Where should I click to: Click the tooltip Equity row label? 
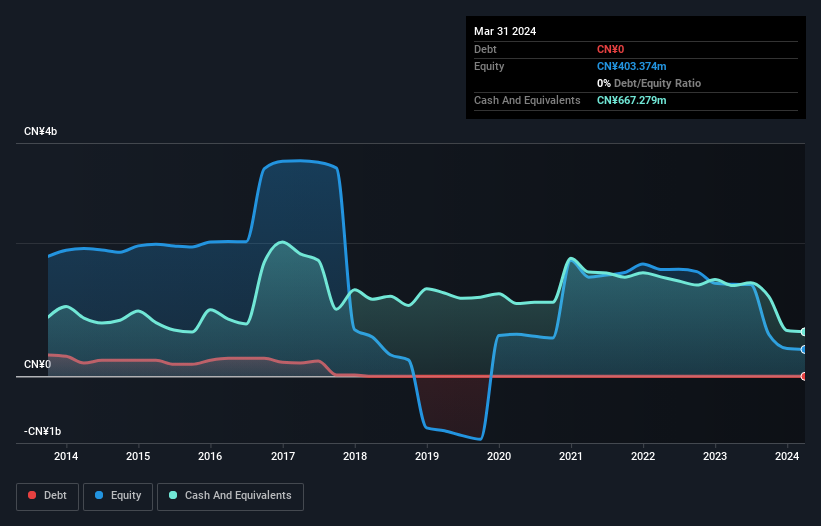(x=489, y=66)
